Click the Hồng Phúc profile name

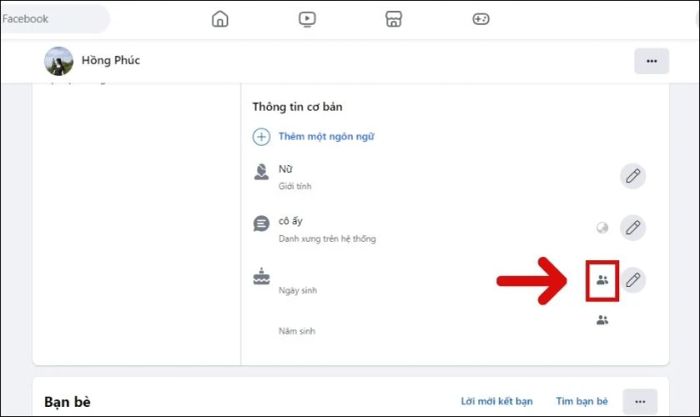pos(110,61)
